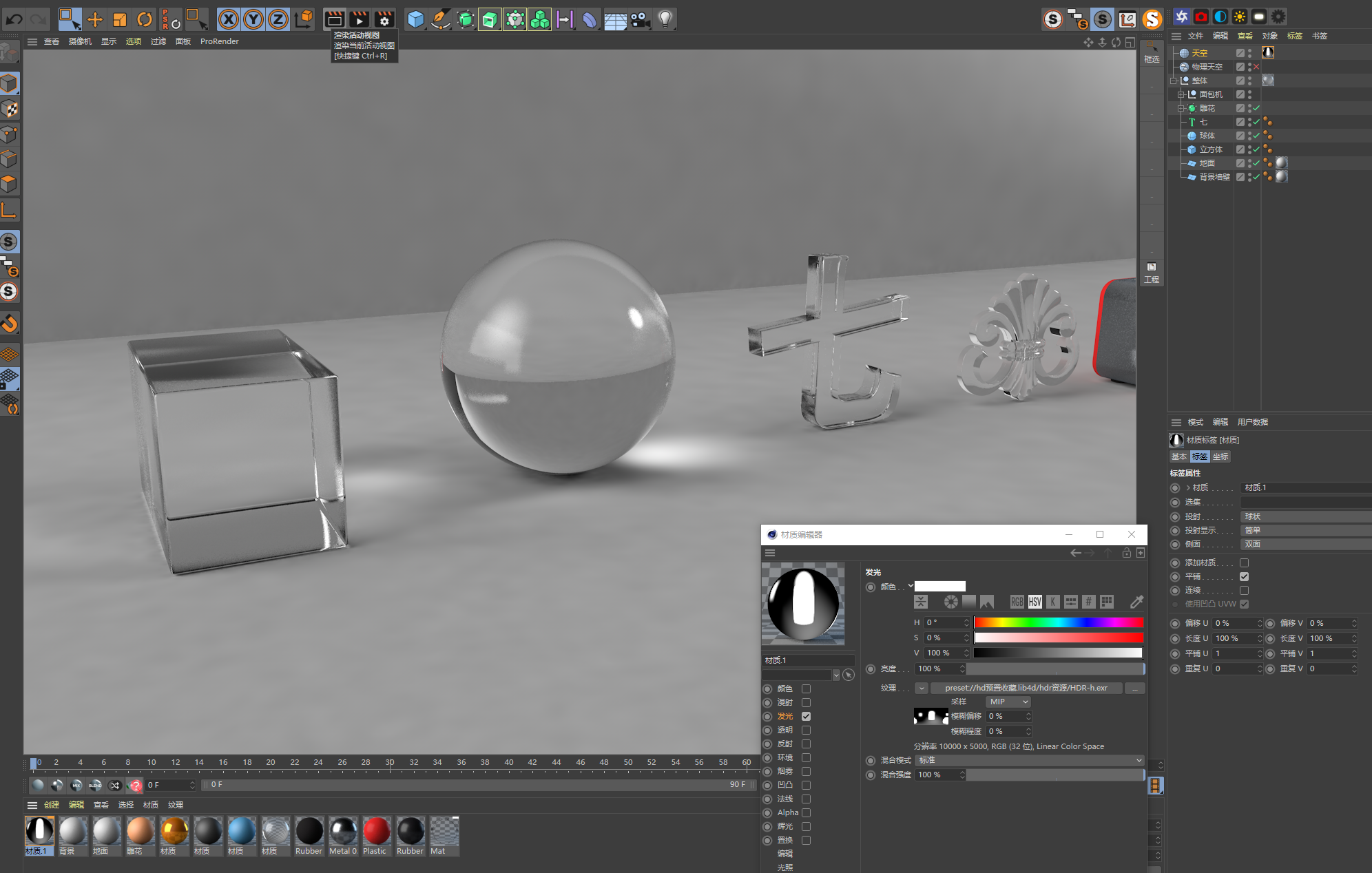Open the ProRender menu in the viewport
The image size is (1372, 873).
[219, 41]
